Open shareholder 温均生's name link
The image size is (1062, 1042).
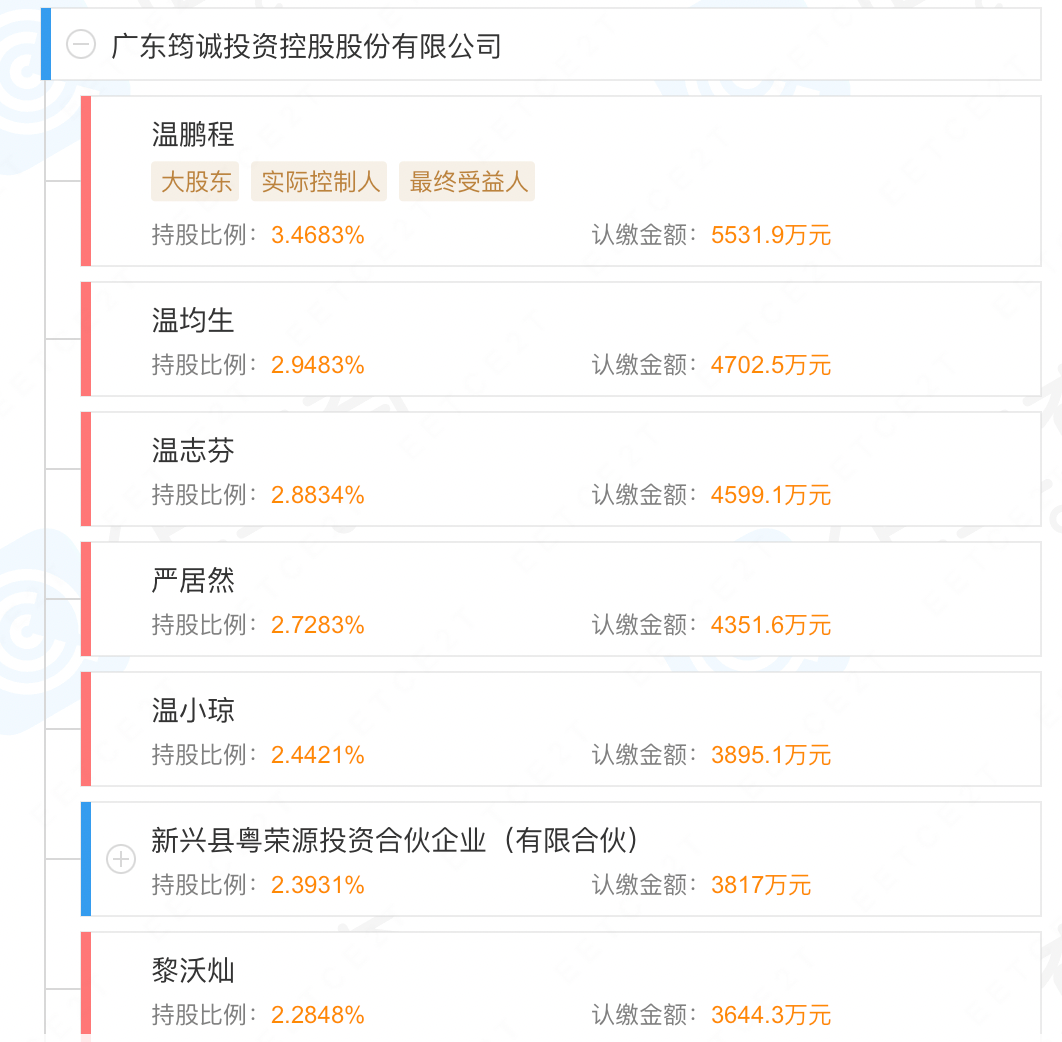click(193, 321)
